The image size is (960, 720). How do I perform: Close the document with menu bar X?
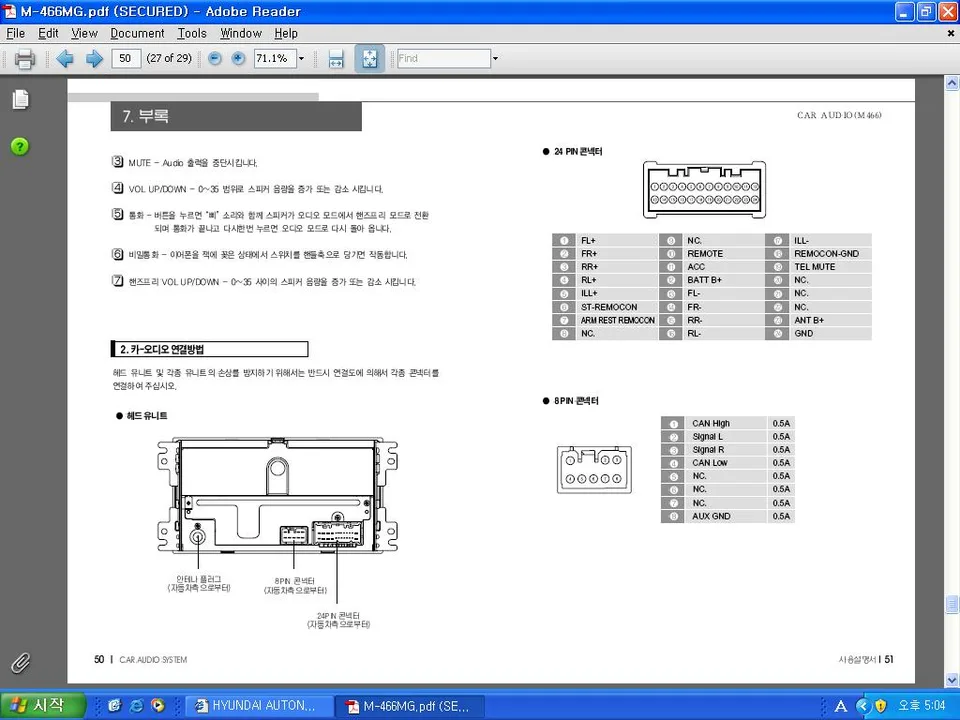[951, 33]
